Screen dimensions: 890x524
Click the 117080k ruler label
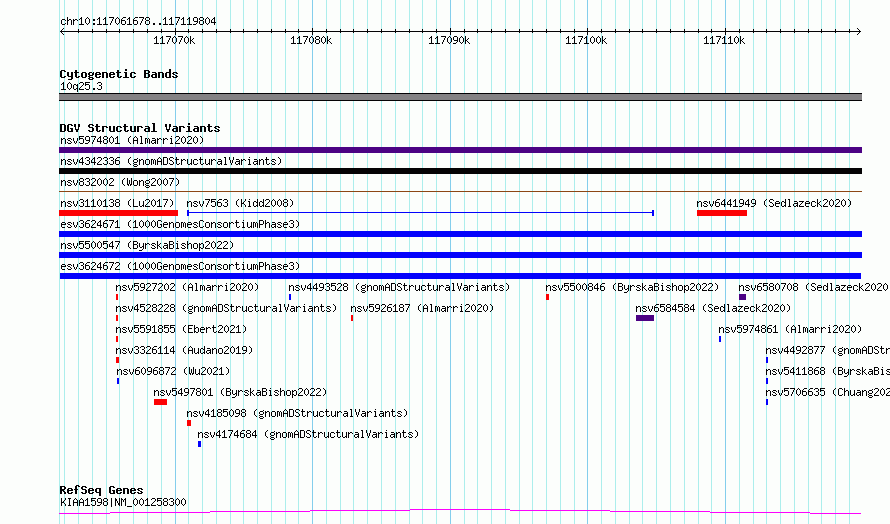point(311,40)
